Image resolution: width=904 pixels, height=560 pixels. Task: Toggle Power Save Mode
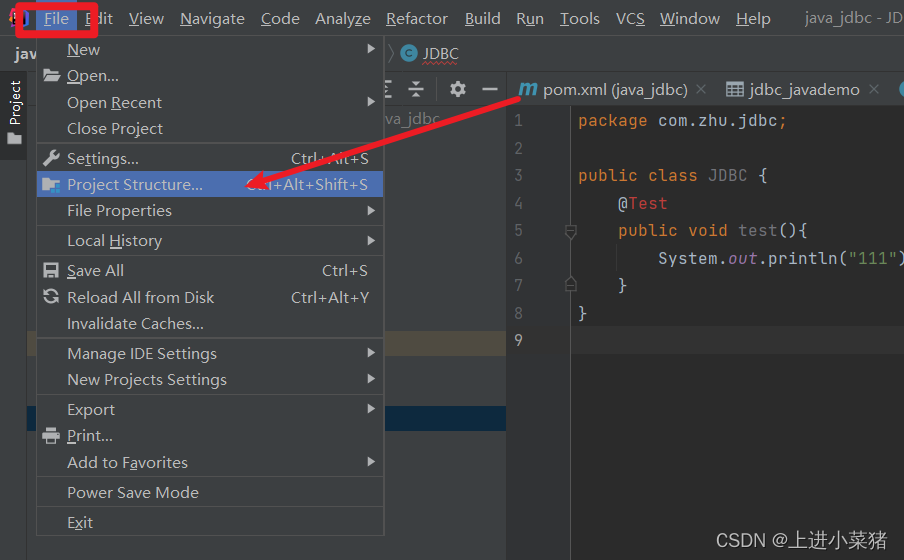click(x=210, y=492)
